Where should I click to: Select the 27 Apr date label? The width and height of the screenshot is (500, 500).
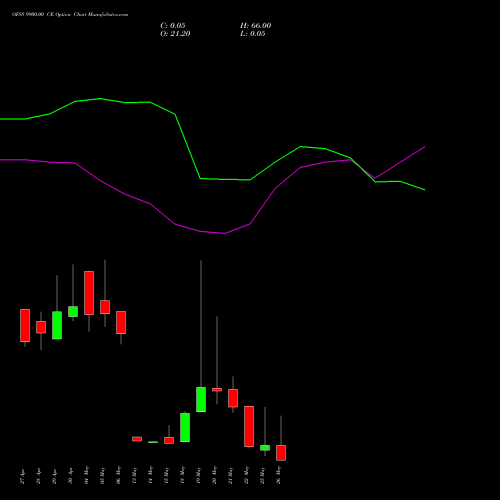coord(23,476)
